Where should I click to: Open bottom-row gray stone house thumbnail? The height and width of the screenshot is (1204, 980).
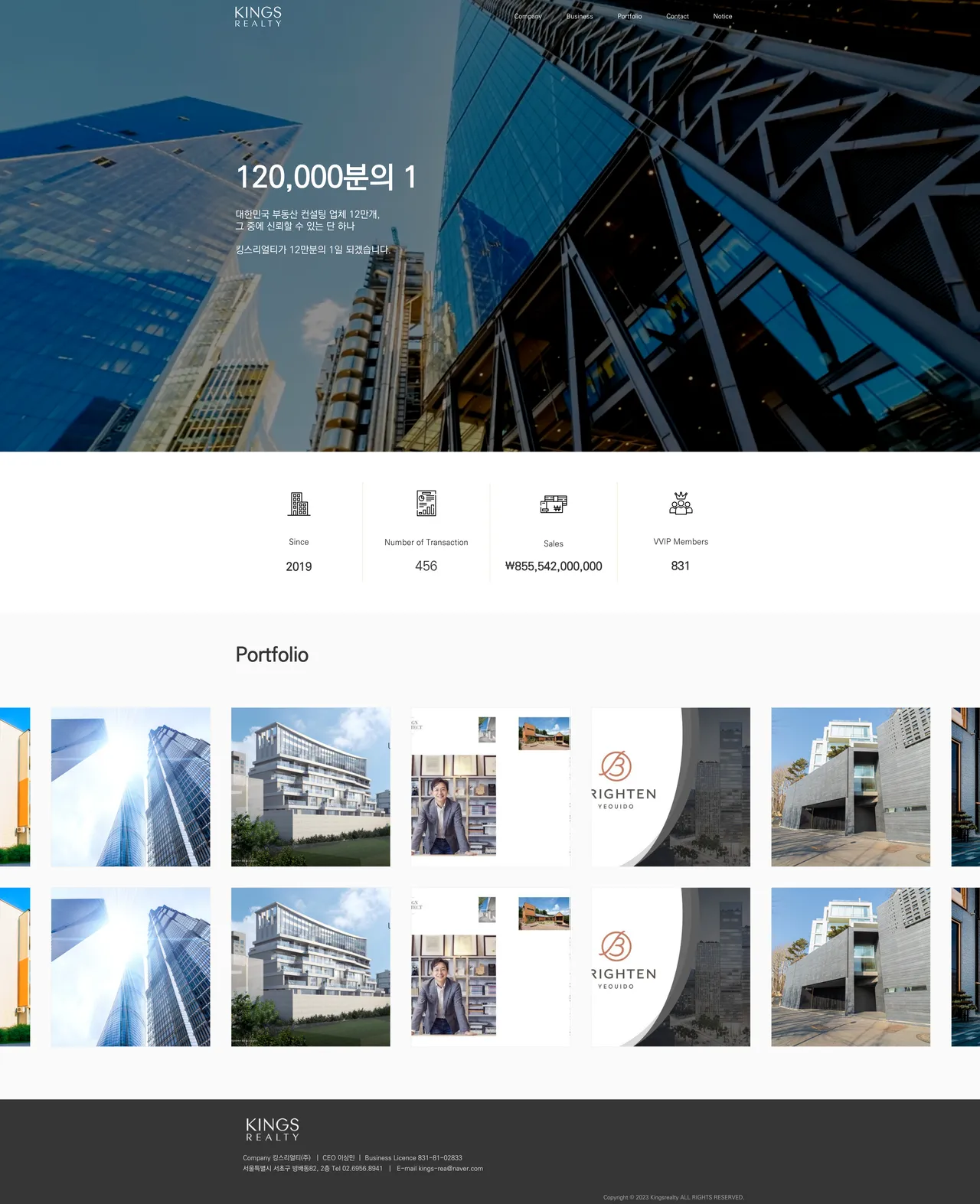[x=851, y=967]
